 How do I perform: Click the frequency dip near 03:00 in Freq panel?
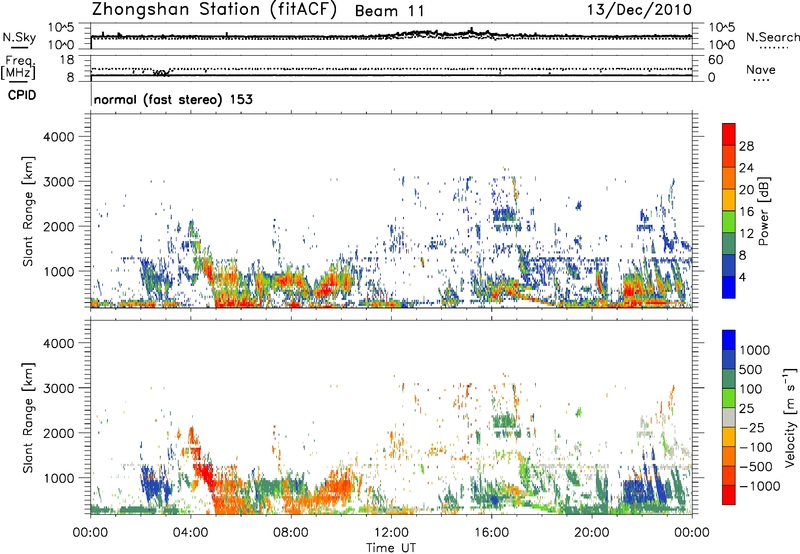click(161, 72)
